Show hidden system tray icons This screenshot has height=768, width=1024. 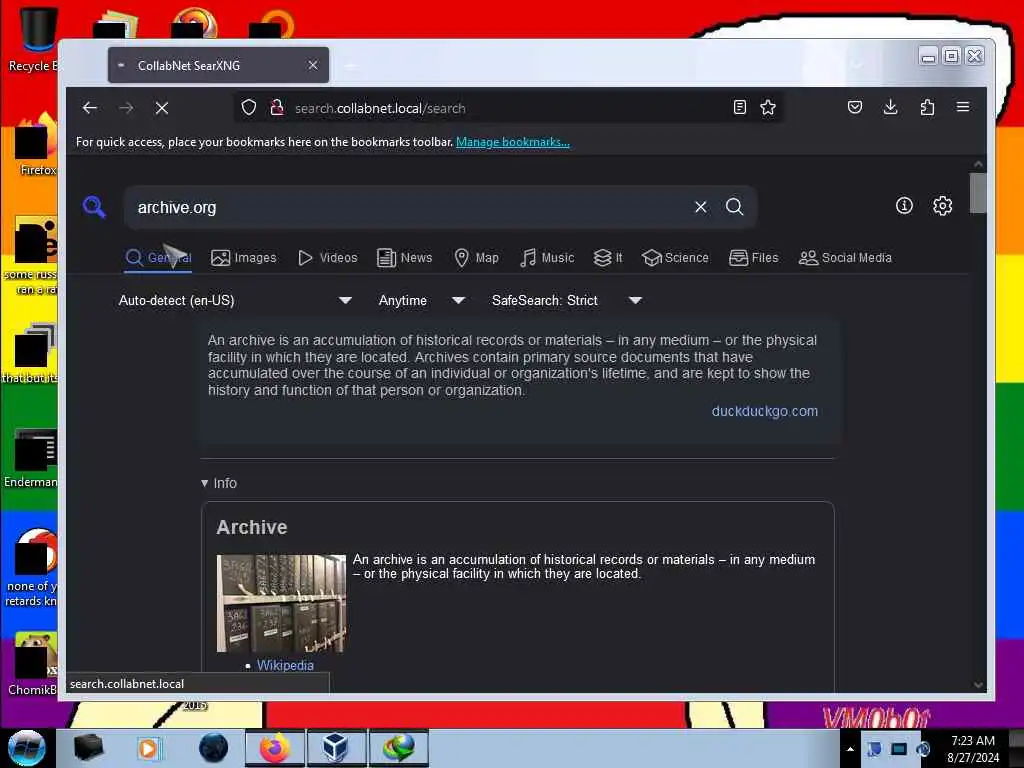[850, 749]
